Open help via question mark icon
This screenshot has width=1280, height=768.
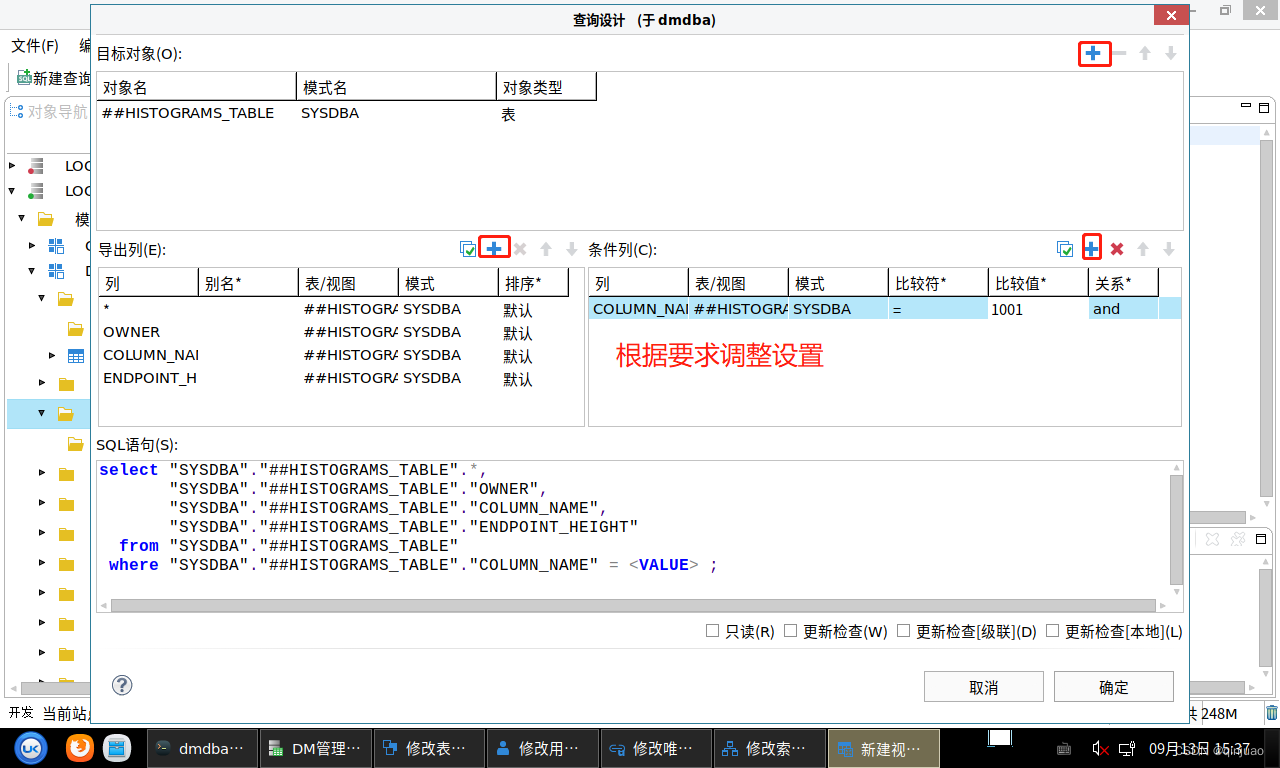(122, 685)
